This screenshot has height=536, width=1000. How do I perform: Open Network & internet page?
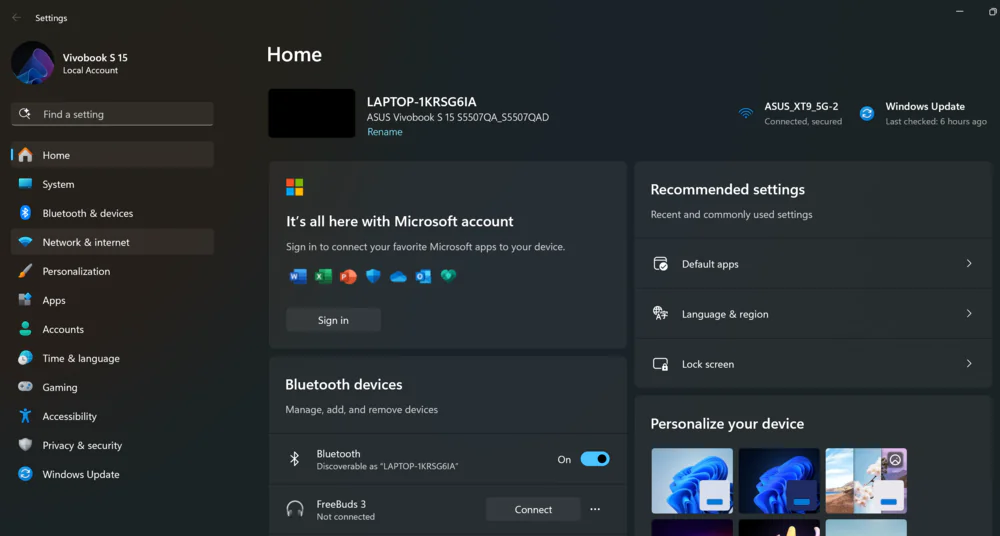[x=112, y=242]
